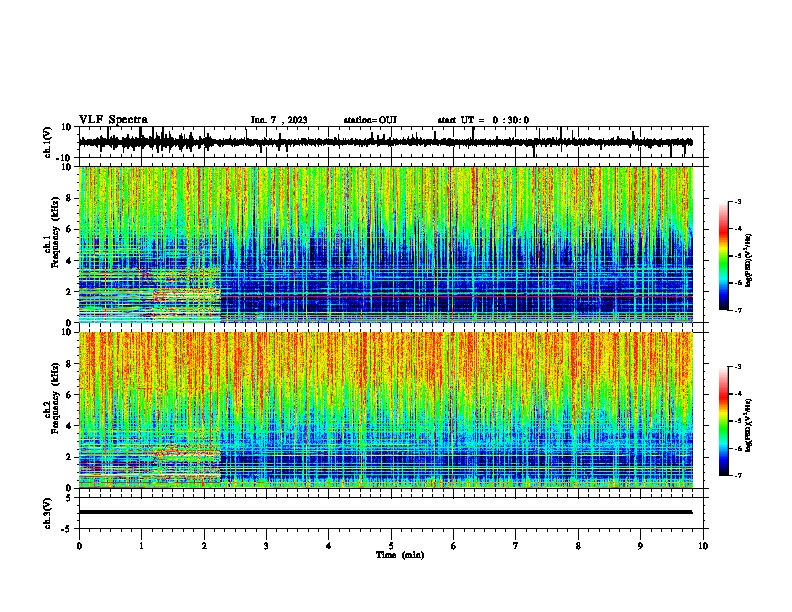
Task: Click the ch.3 flat black signal line
Action: point(385,512)
